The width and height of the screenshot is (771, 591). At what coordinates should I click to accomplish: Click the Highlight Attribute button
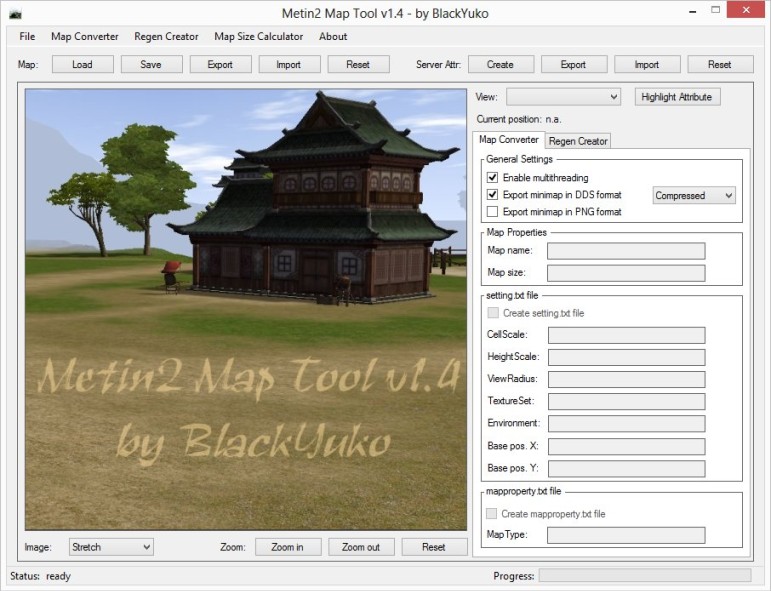point(677,97)
